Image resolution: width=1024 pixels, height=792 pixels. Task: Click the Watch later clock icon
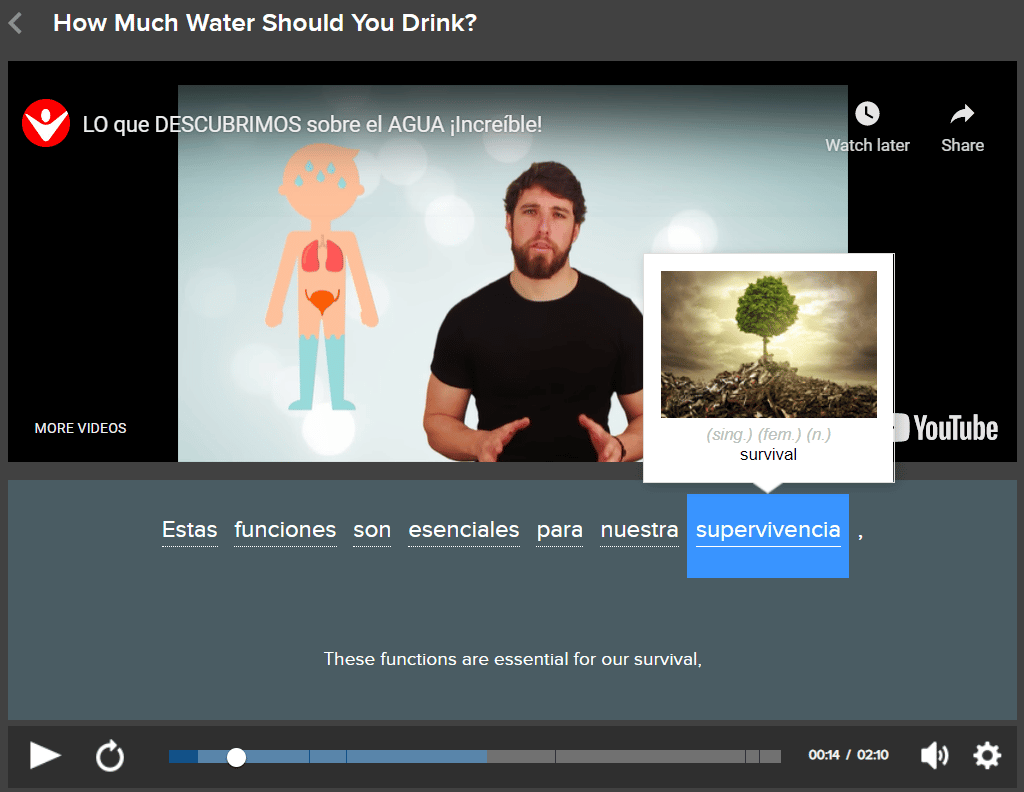tap(867, 114)
